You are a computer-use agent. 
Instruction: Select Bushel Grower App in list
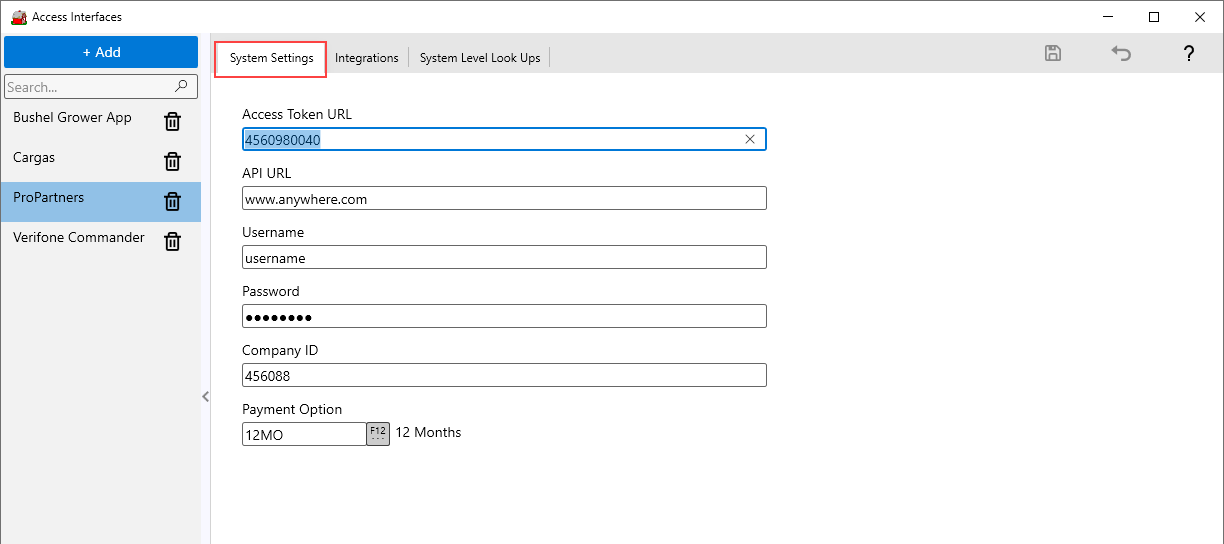pos(72,118)
